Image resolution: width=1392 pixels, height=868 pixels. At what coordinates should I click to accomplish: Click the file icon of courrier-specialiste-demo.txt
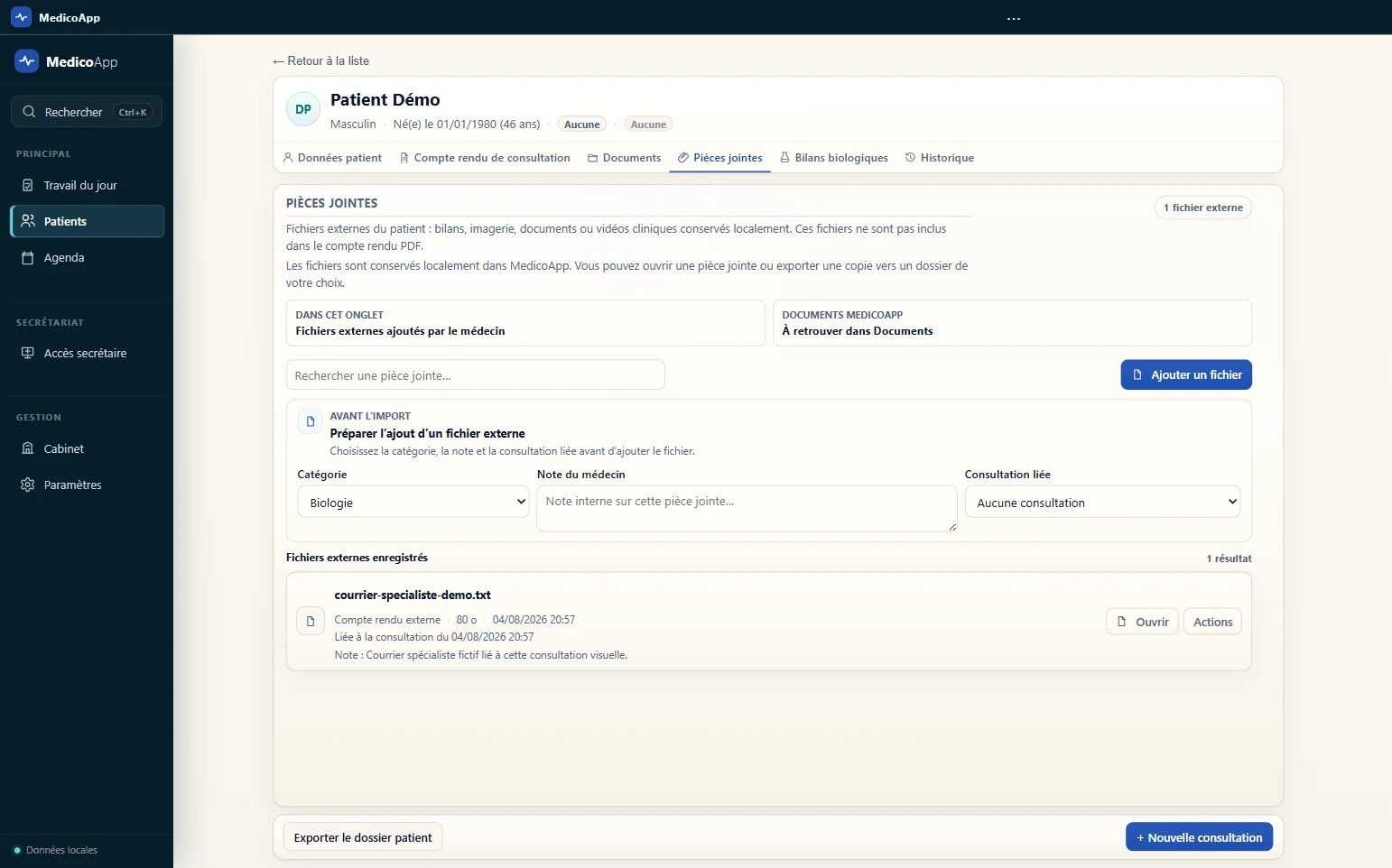pyautogui.click(x=311, y=621)
